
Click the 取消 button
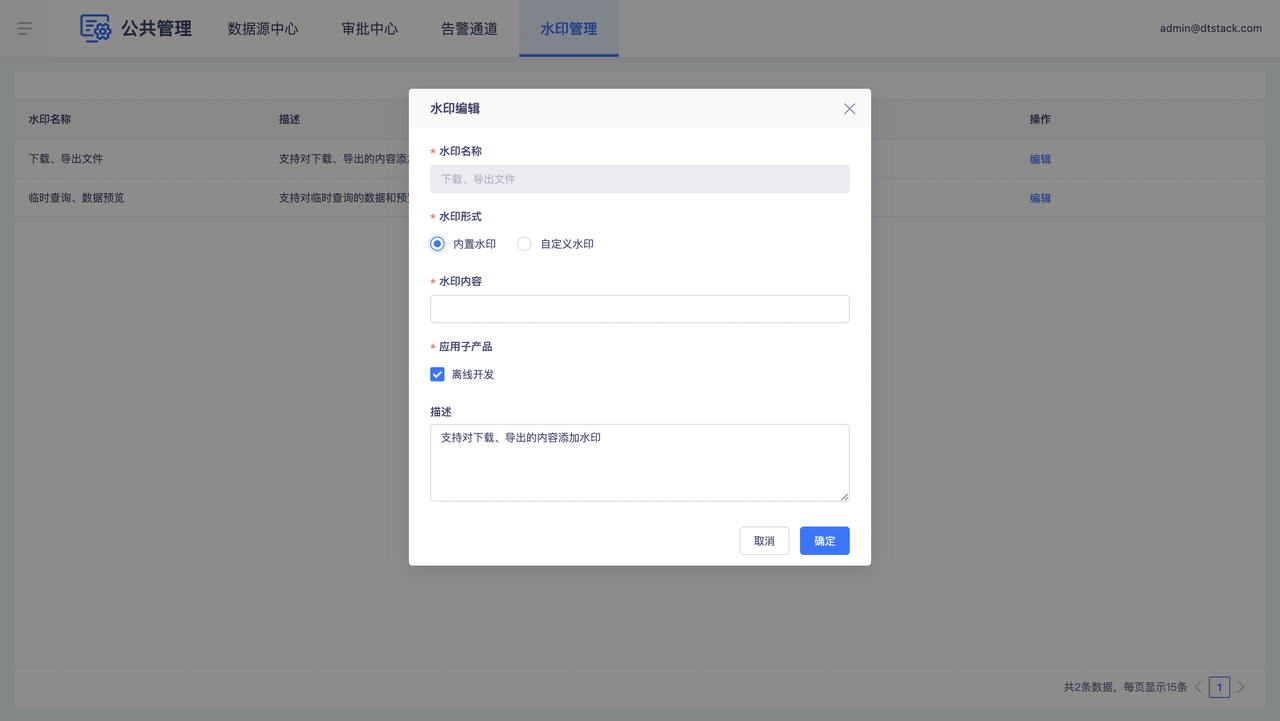pos(764,541)
